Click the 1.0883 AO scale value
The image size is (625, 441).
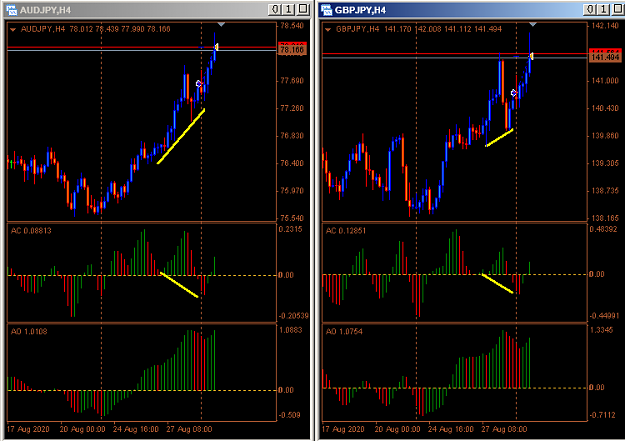[291, 330]
